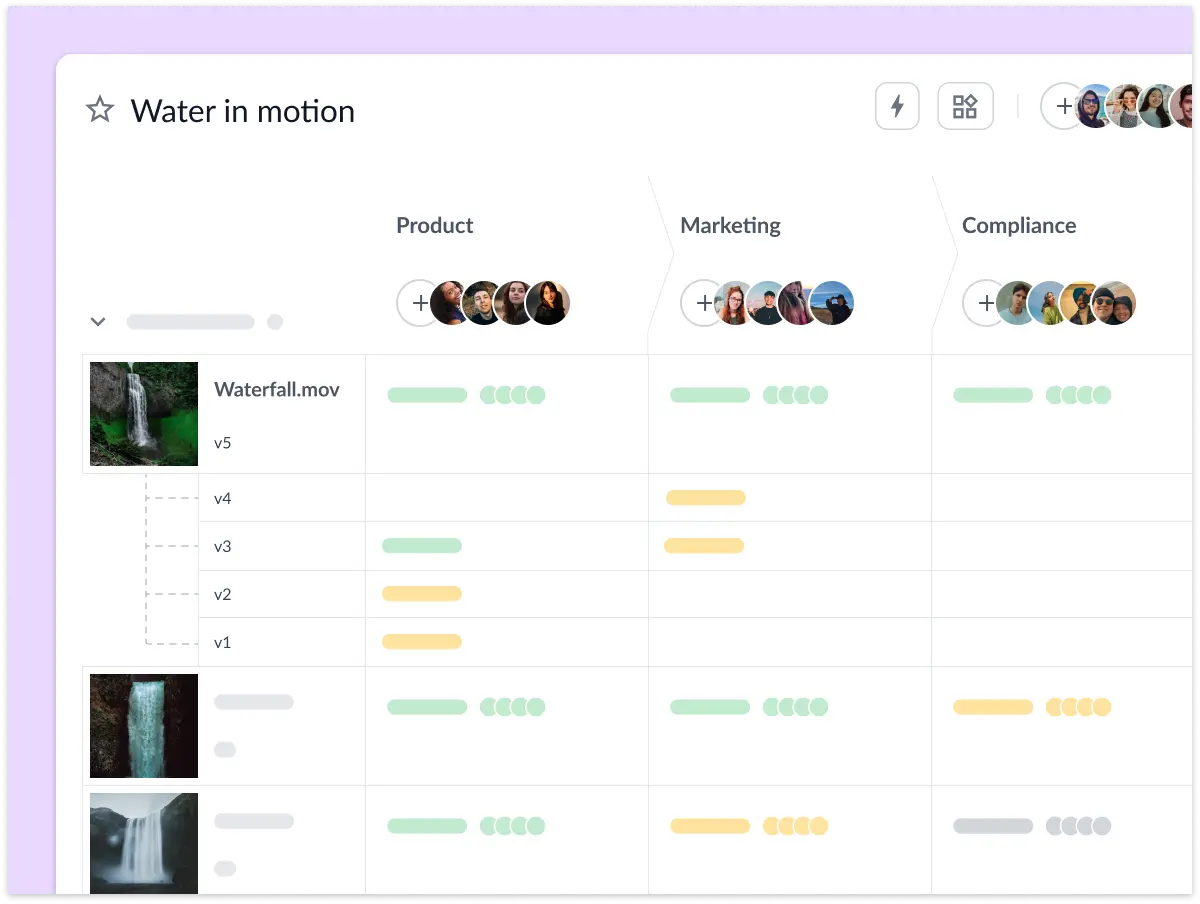Open the Waterfall.mov file name
The width and height of the screenshot is (1200, 904).
(277, 390)
